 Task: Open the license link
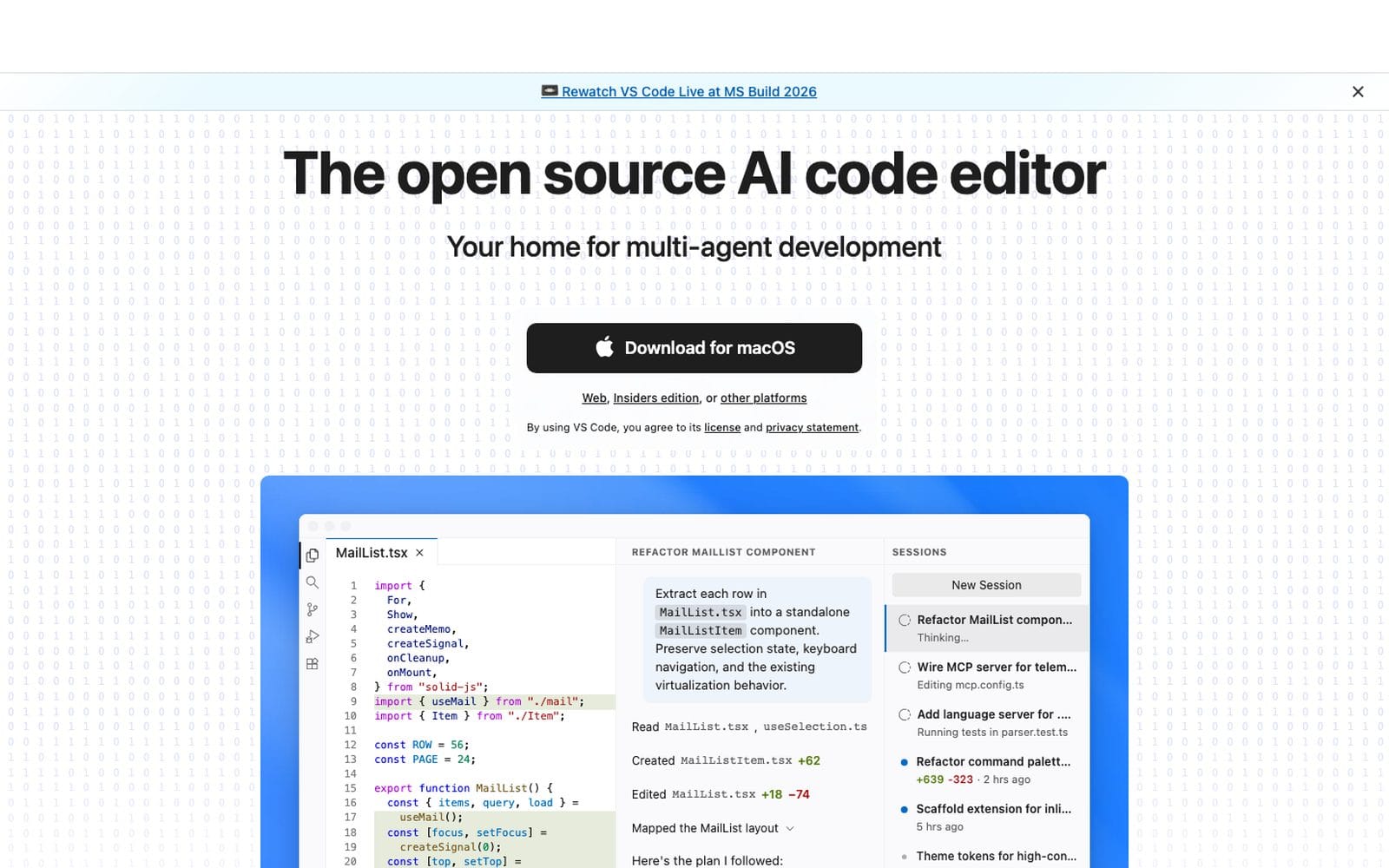[722, 427]
